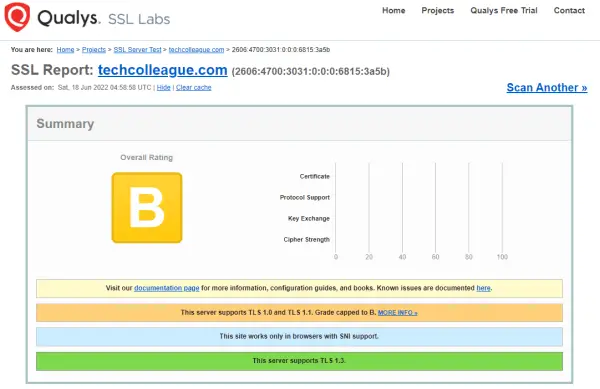Viewport: 600px width, 389px height.
Task: Open Qualys Free Trial menu item
Action: coord(504,11)
